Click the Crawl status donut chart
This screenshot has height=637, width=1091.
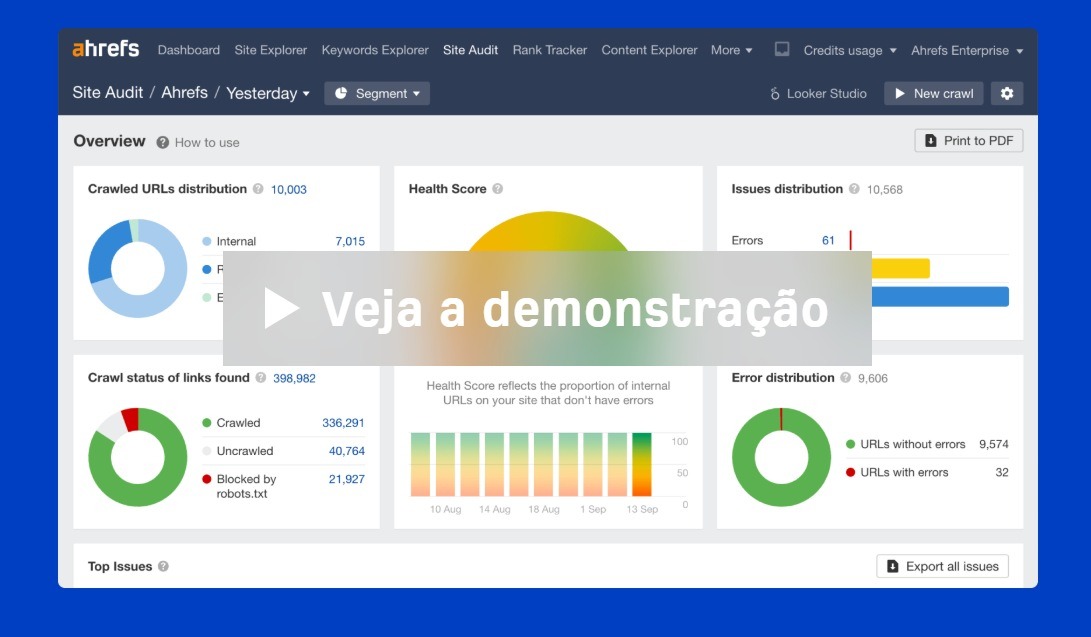point(138,457)
